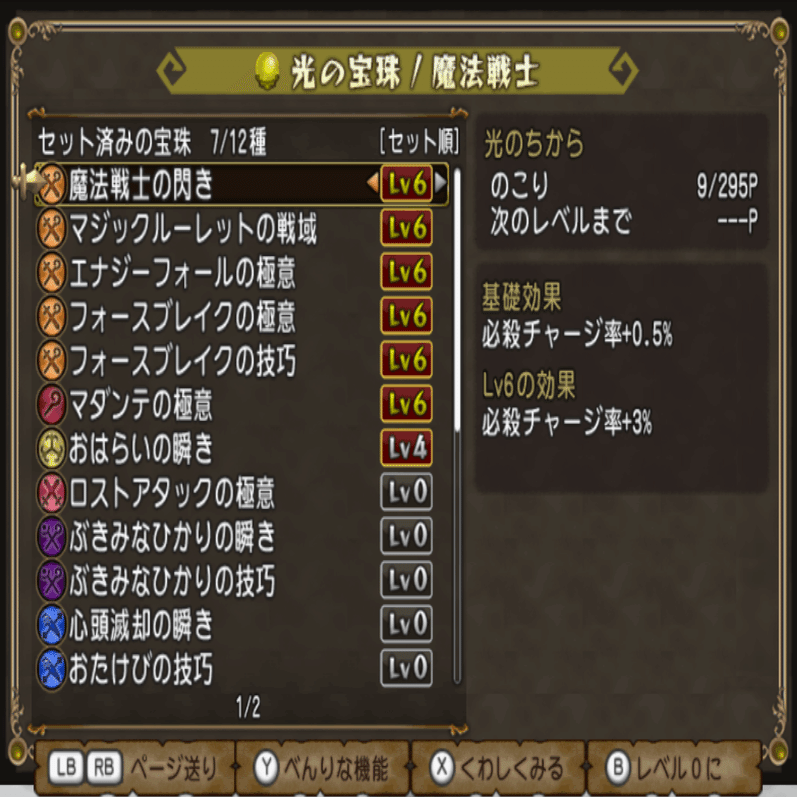Increase 魔法戦士の閃き level with right arrow
Viewport: 797px width, 797px height.
pyautogui.click(x=441, y=183)
